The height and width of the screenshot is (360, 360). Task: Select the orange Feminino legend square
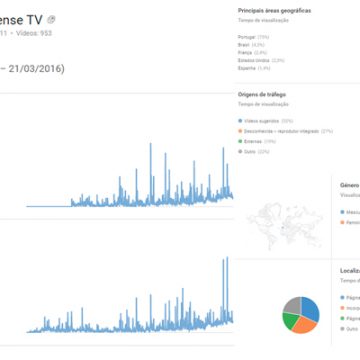tap(342, 222)
